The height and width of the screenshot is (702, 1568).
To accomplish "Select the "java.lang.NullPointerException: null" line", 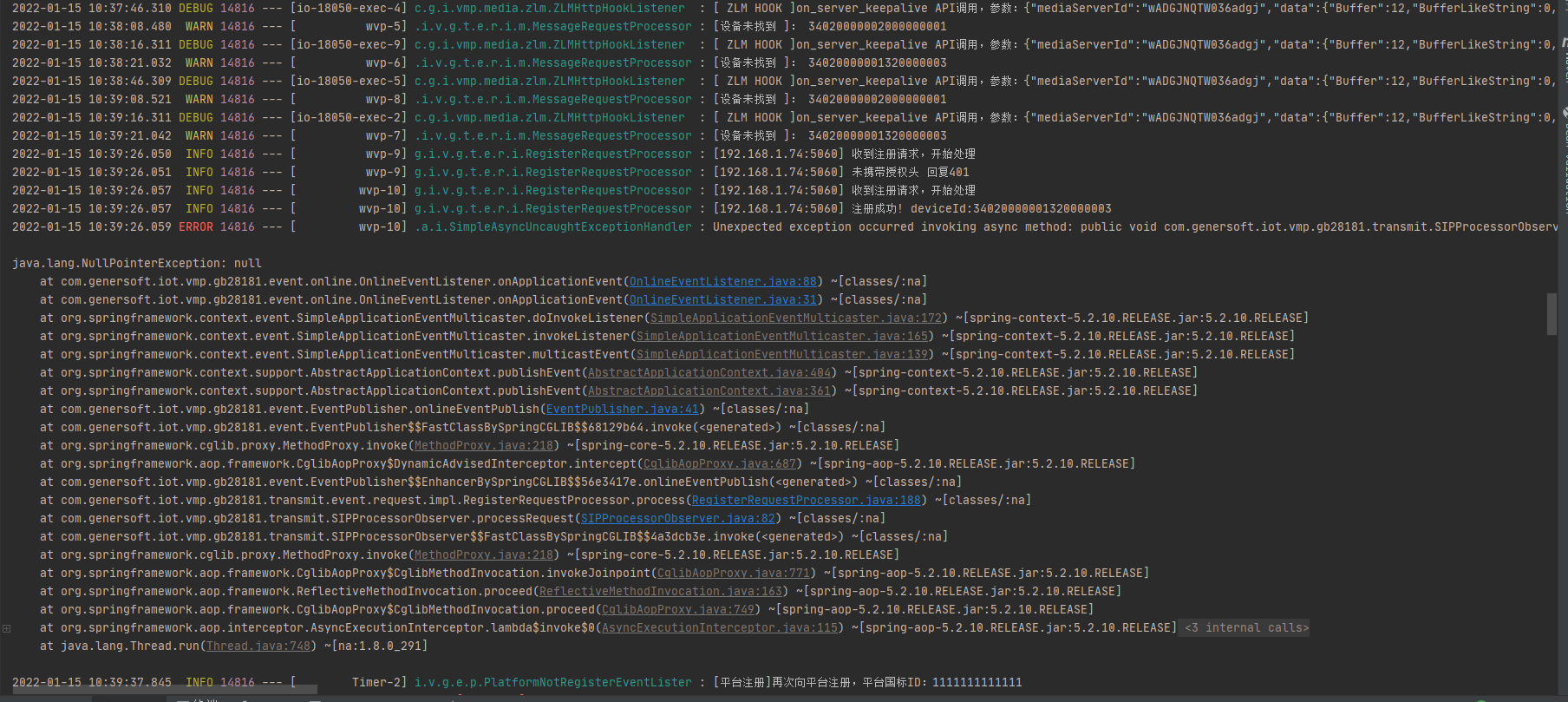I will point(137,263).
